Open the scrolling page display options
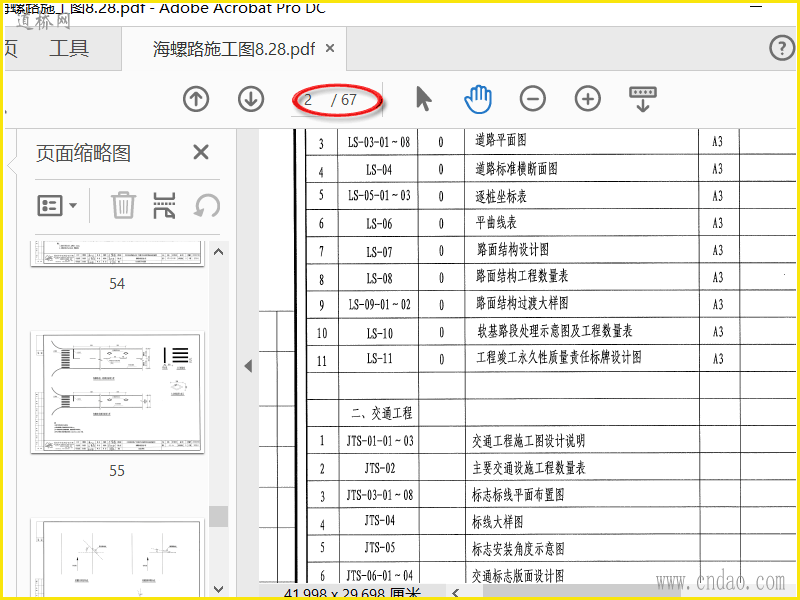Image resolution: width=800 pixels, height=600 pixels. [643, 99]
